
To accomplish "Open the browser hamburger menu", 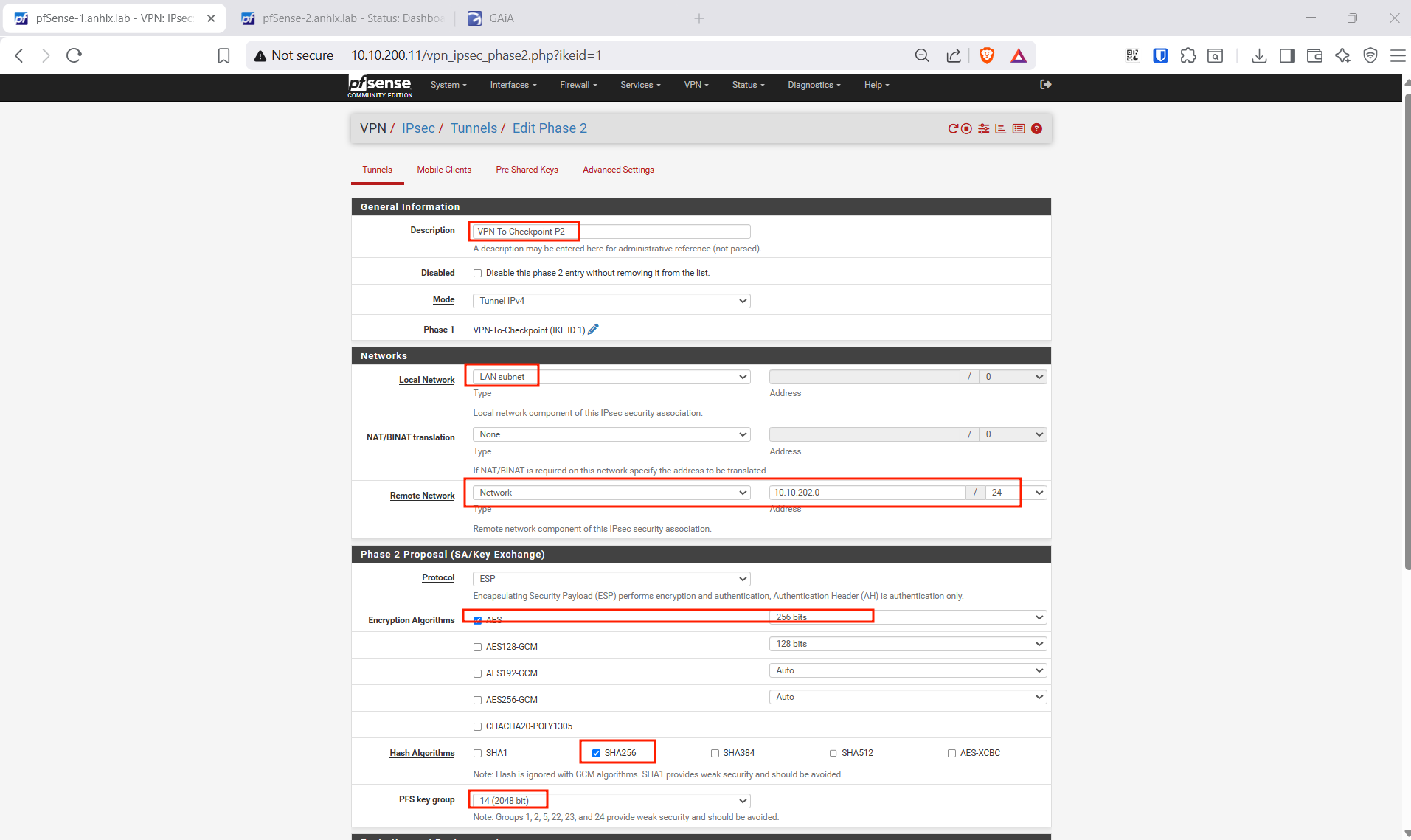I will pos(1398,55).
